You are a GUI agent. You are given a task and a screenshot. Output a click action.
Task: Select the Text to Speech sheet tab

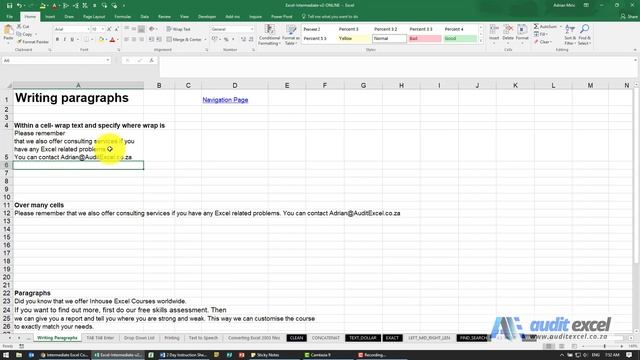pos(203,338)
